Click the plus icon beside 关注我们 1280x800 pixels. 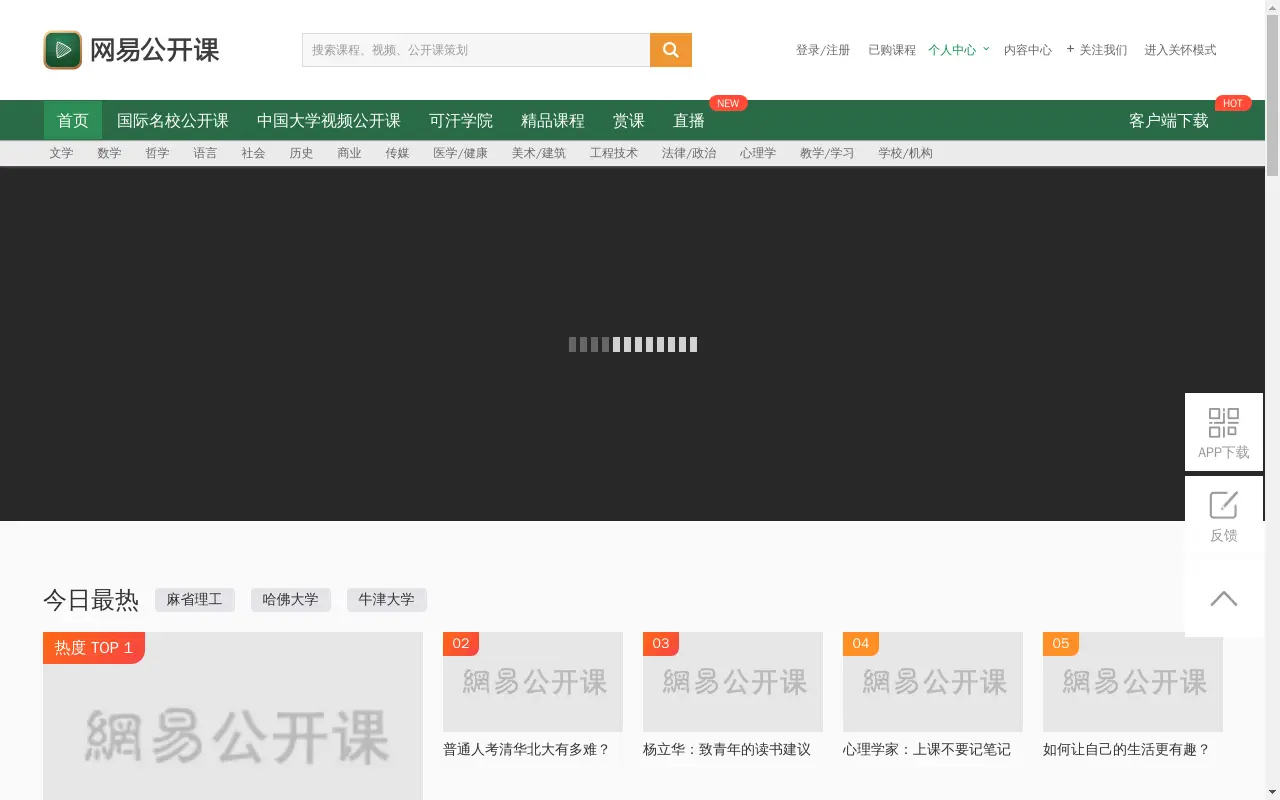pyautogui.click(x=1070, y=49)
